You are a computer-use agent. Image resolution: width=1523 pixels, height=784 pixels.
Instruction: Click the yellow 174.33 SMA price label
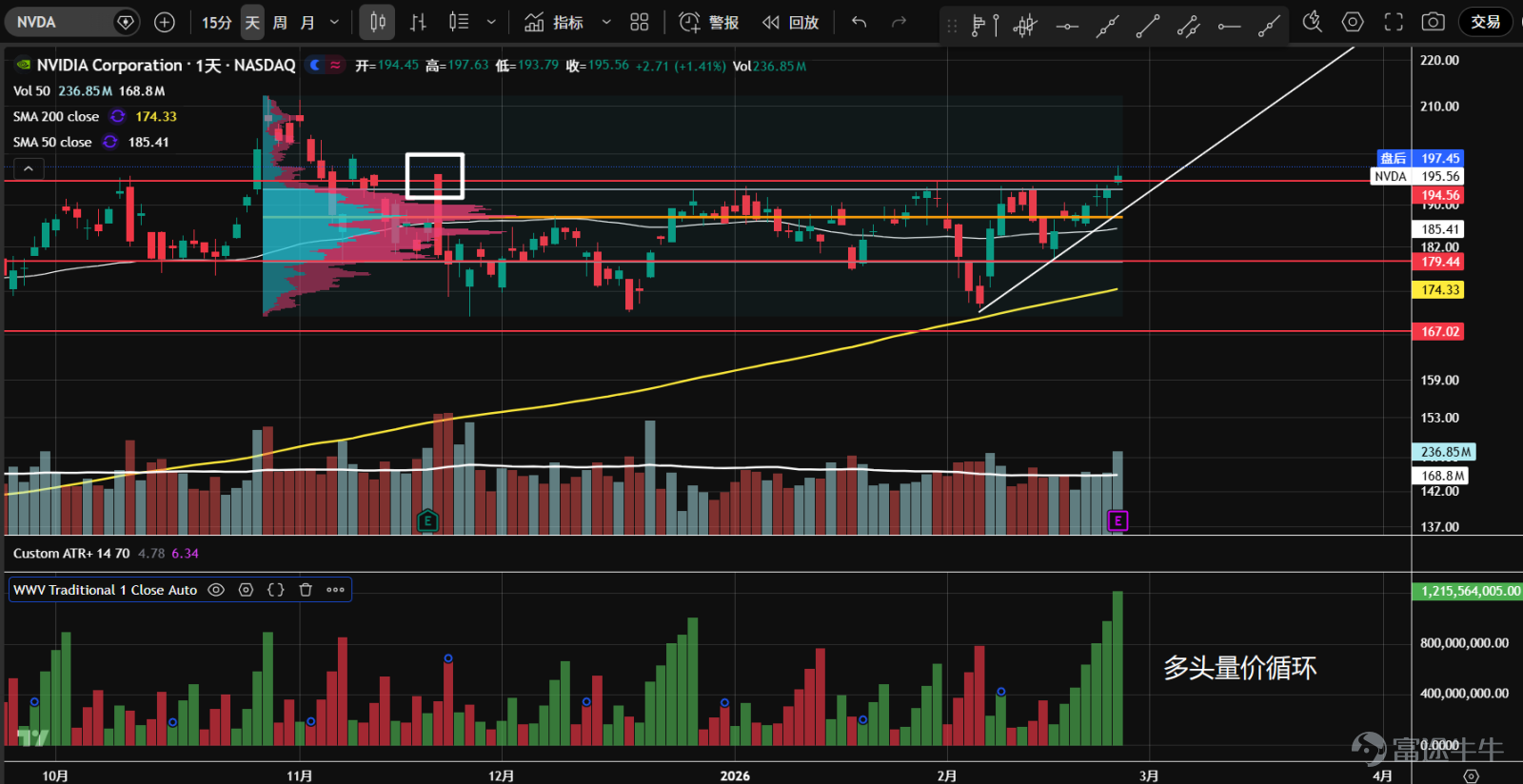pyautogui.click(x=1439, y=289)
